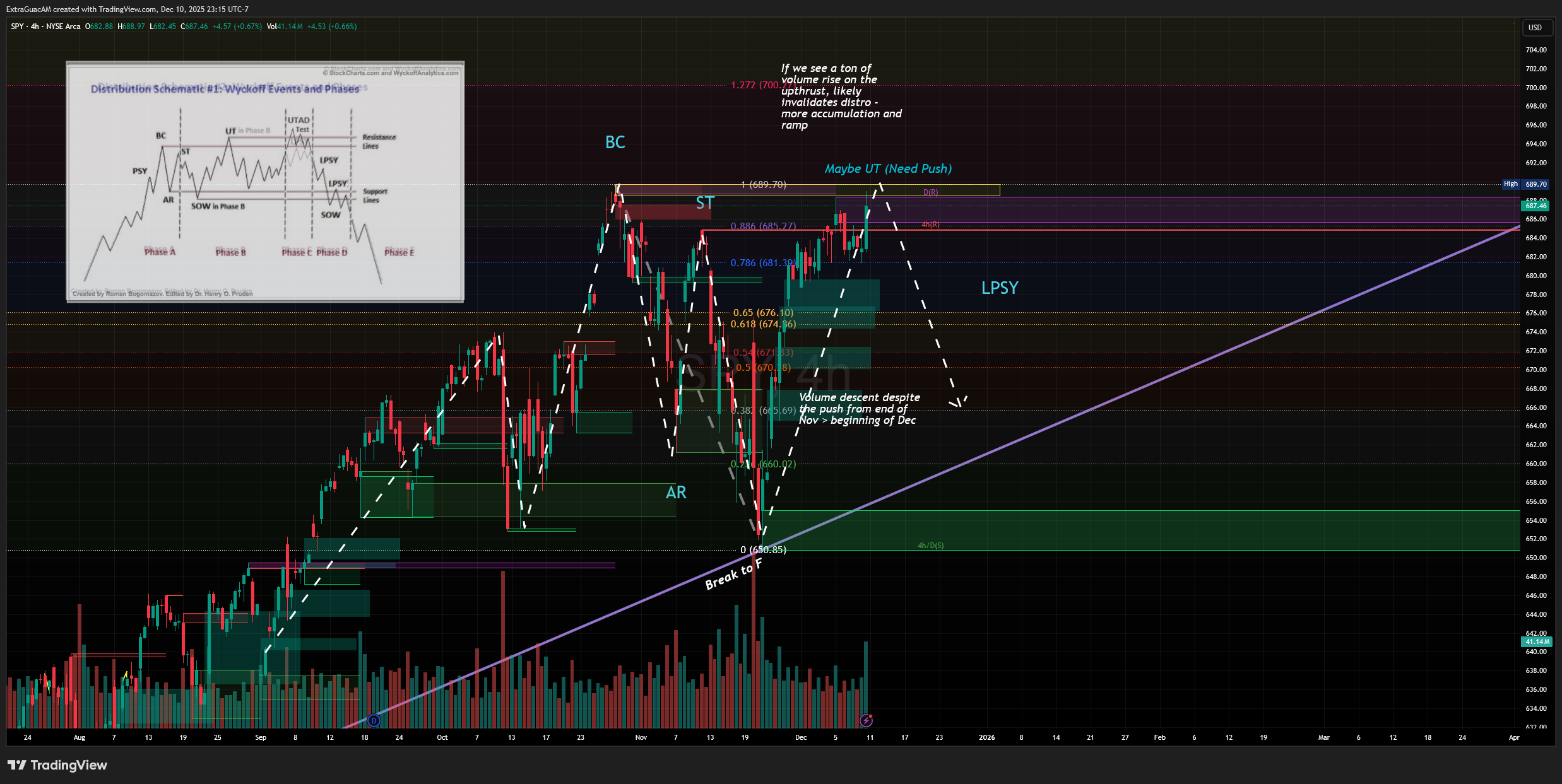Click the '0.65 (676.10)' Fibonacci level label
The width and height of the screenshot is (1562, 784).
tap(763, 313)
